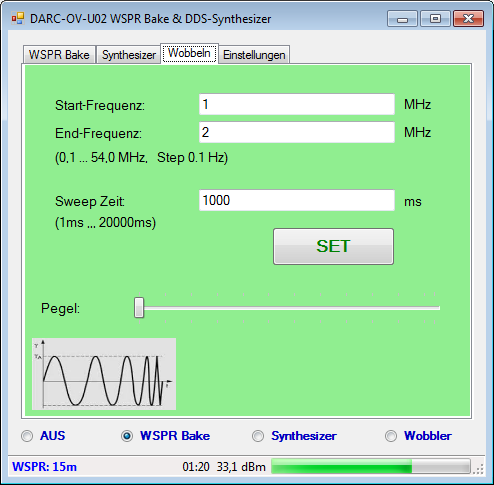This screenshot has height=485, width=494.
Task: Click the application icon in title bar
Action: click(18, 18)
